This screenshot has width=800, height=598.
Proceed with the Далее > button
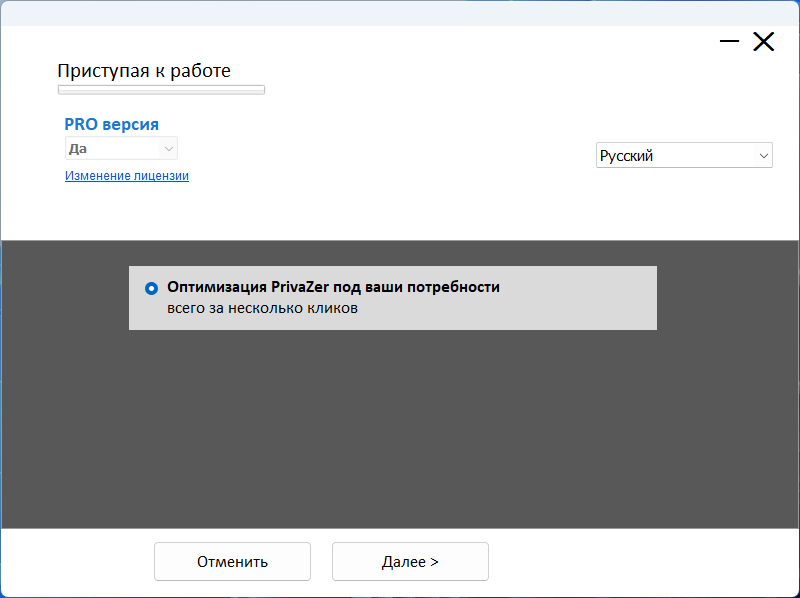[410, 561]
